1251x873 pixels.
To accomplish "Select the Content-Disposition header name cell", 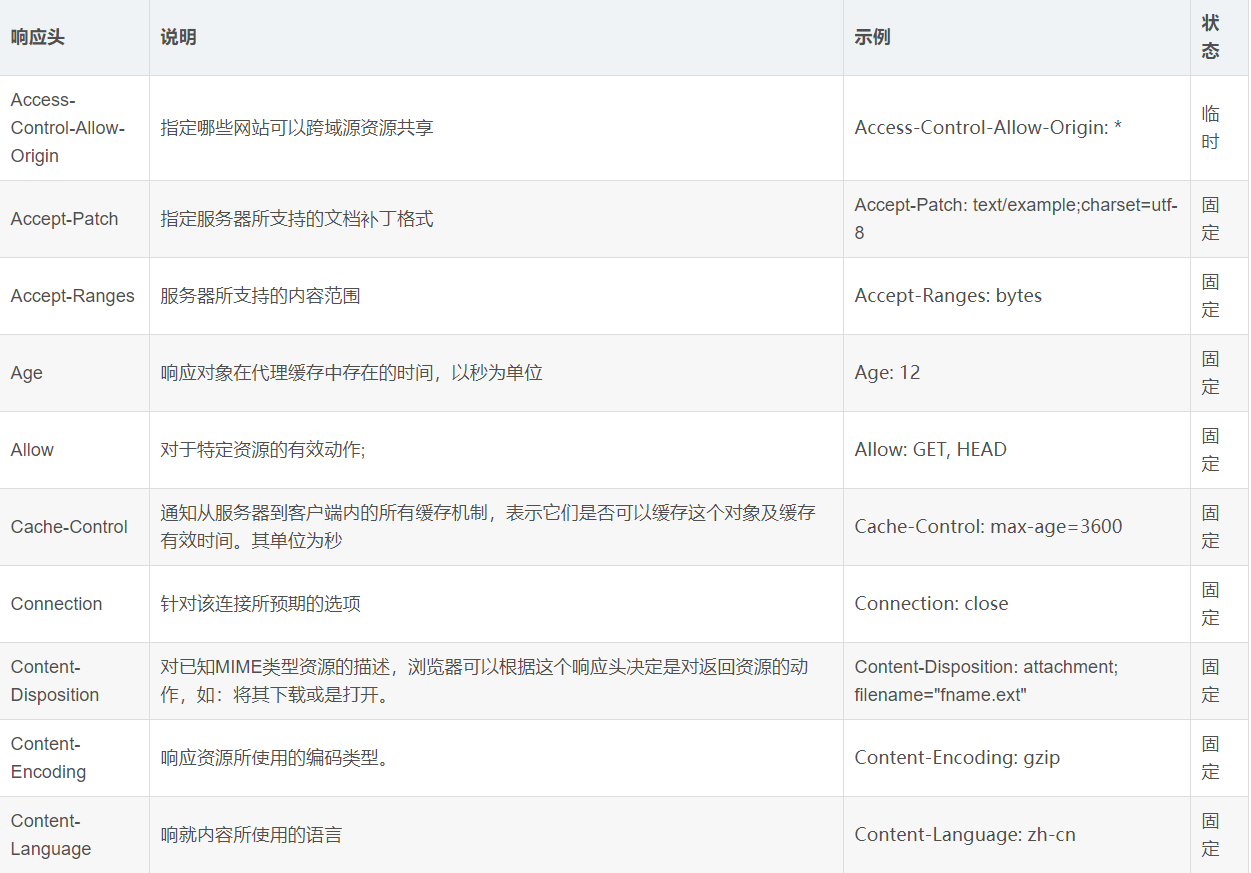I will pyautogui.click(x=55, y=681).
